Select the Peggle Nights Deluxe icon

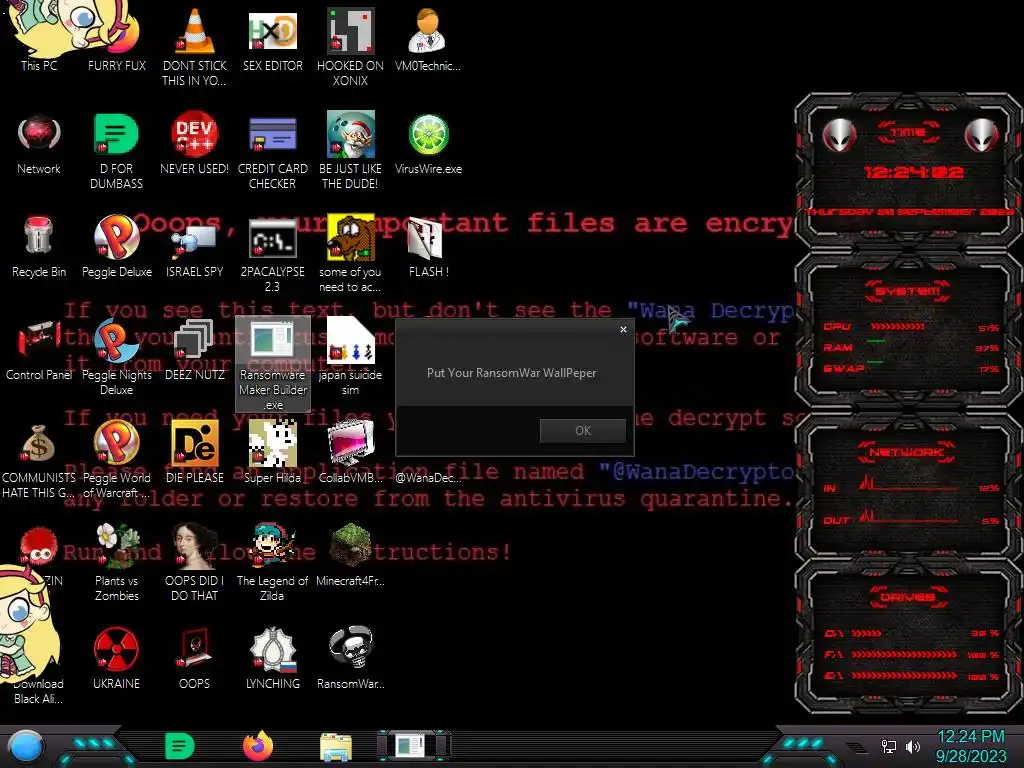tap(116, 357)
